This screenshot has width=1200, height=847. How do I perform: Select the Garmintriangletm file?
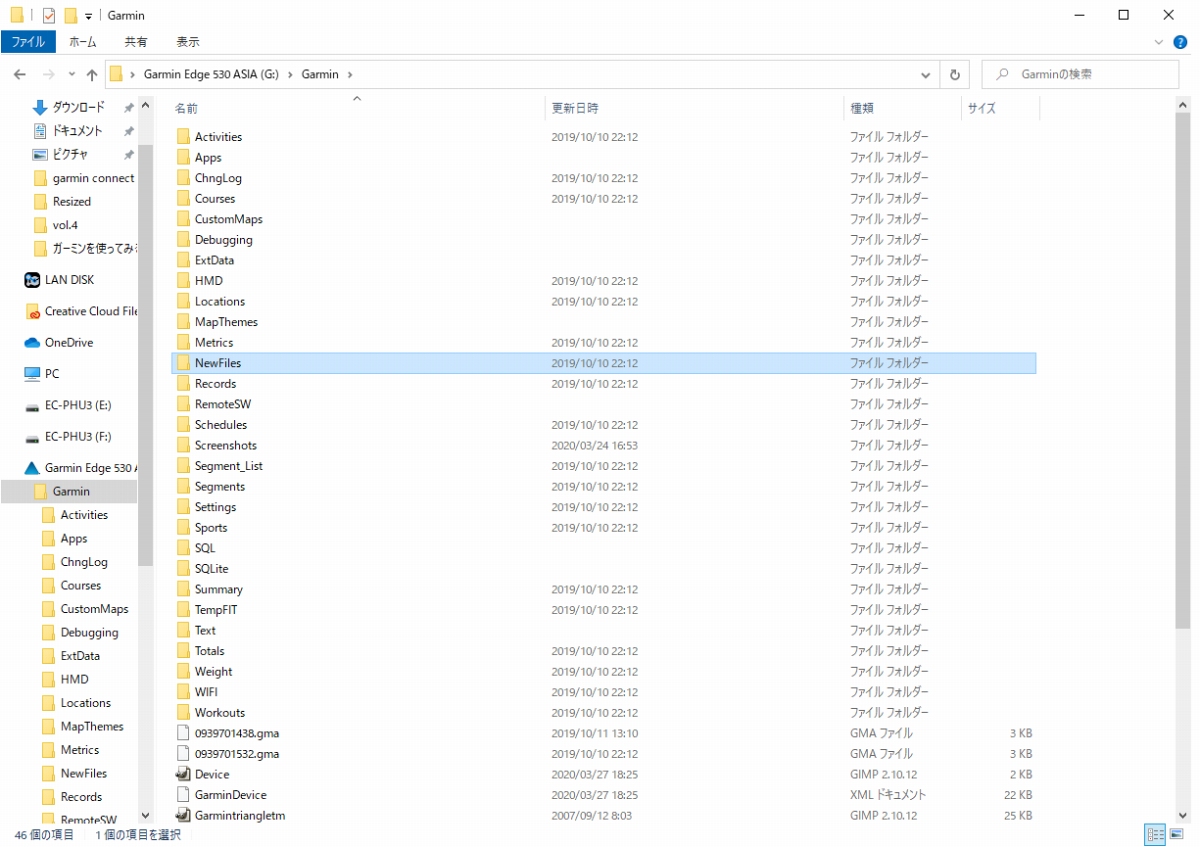point(239,815)
